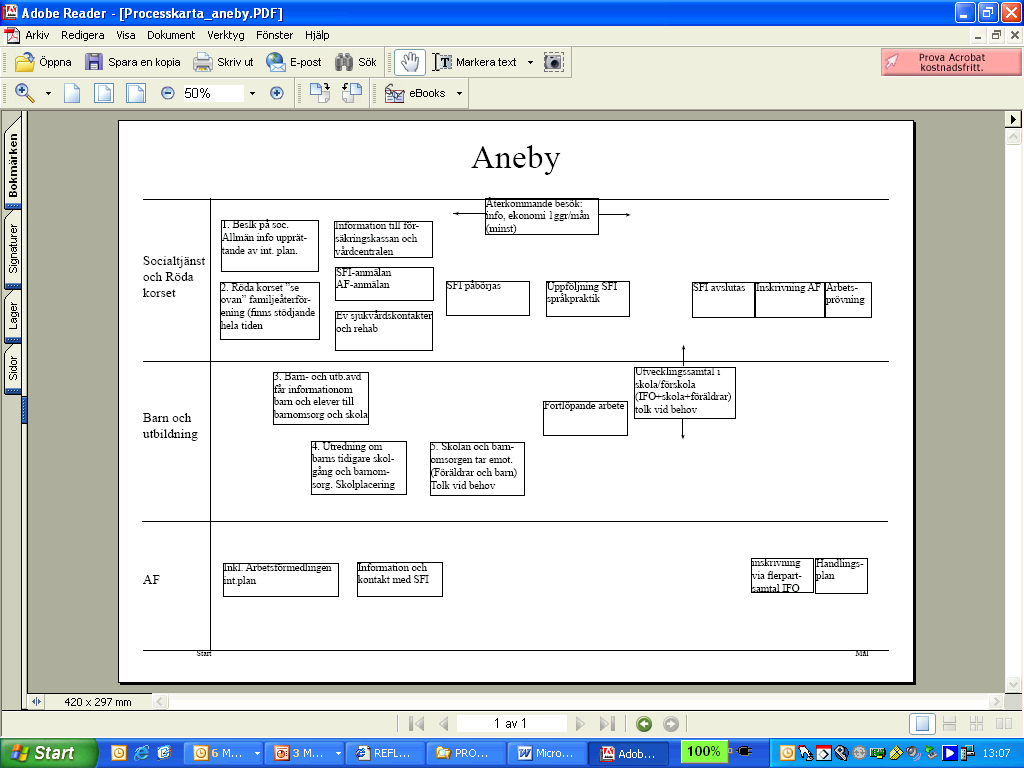The height and width of the screenshot is (768, 1024).
Task: Go to the previous page
Action: [444, 724]
